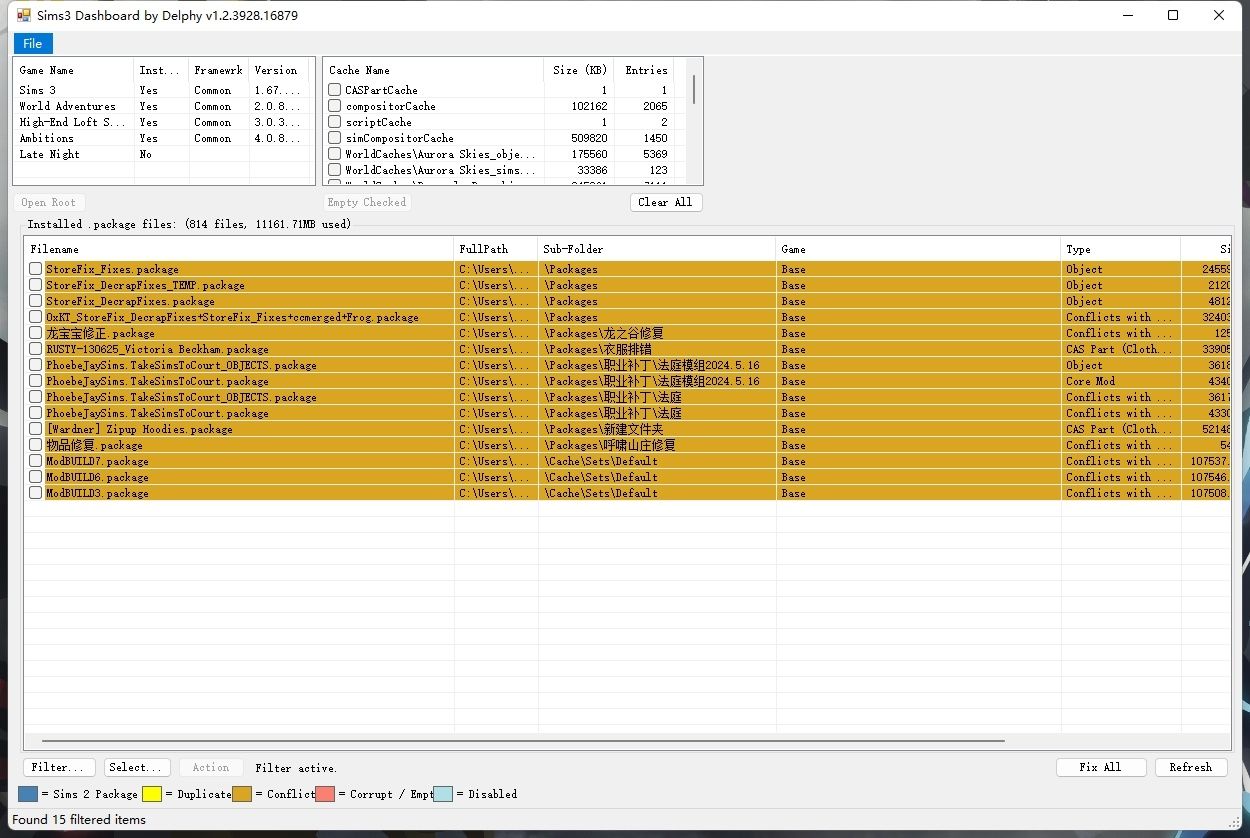Click the \Packages\新建文件夹 sub-folder cell
The height and width of the screenshot is (838, 1250).
[657, 429]
